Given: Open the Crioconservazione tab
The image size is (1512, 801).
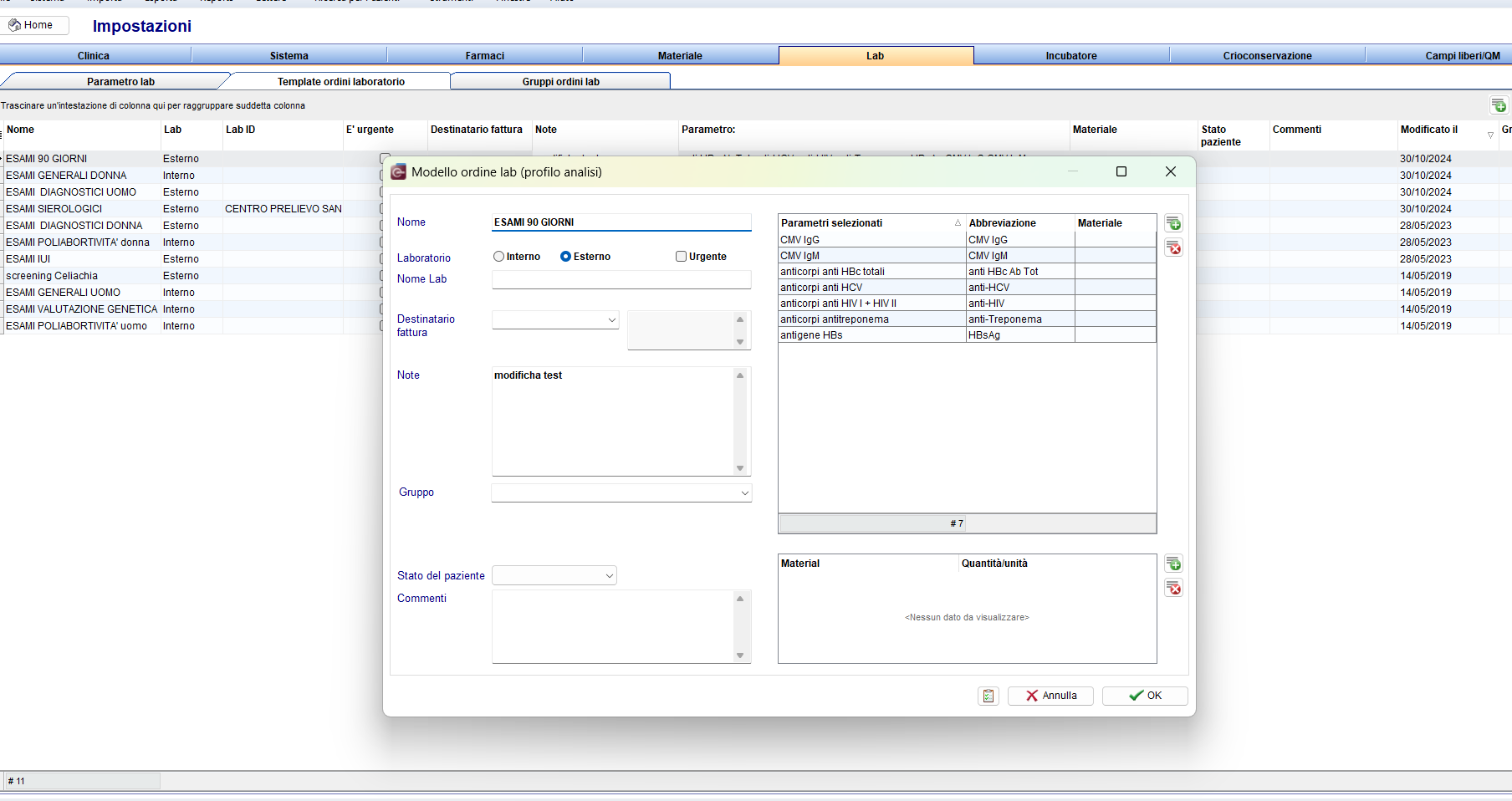Looking at the screenshot, I should pos(1267,56).
